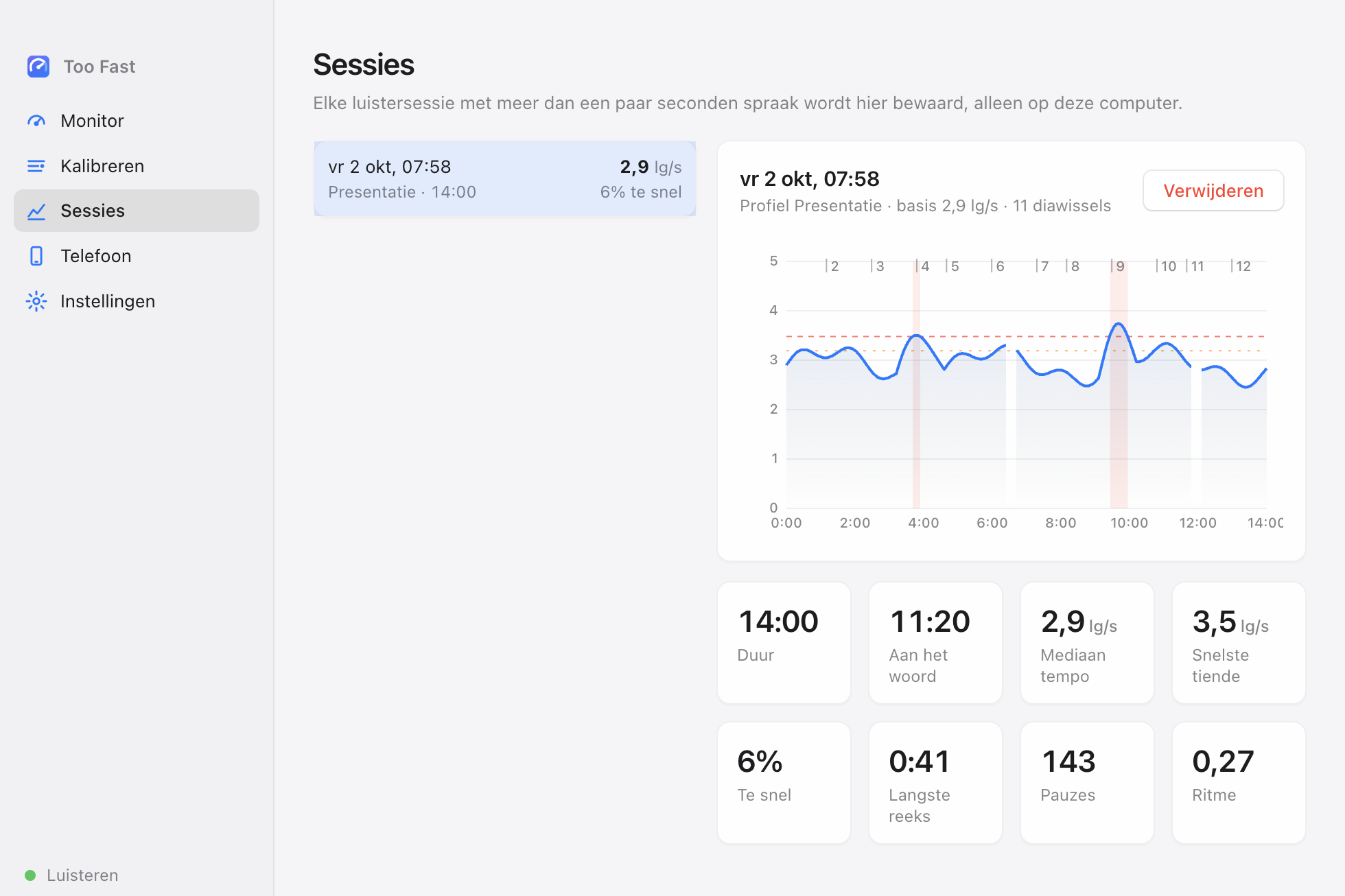The height and width of the screenshot is (896, 1345).
Task: Click slide marker 8 on chart
Action: click(1072, 266)
